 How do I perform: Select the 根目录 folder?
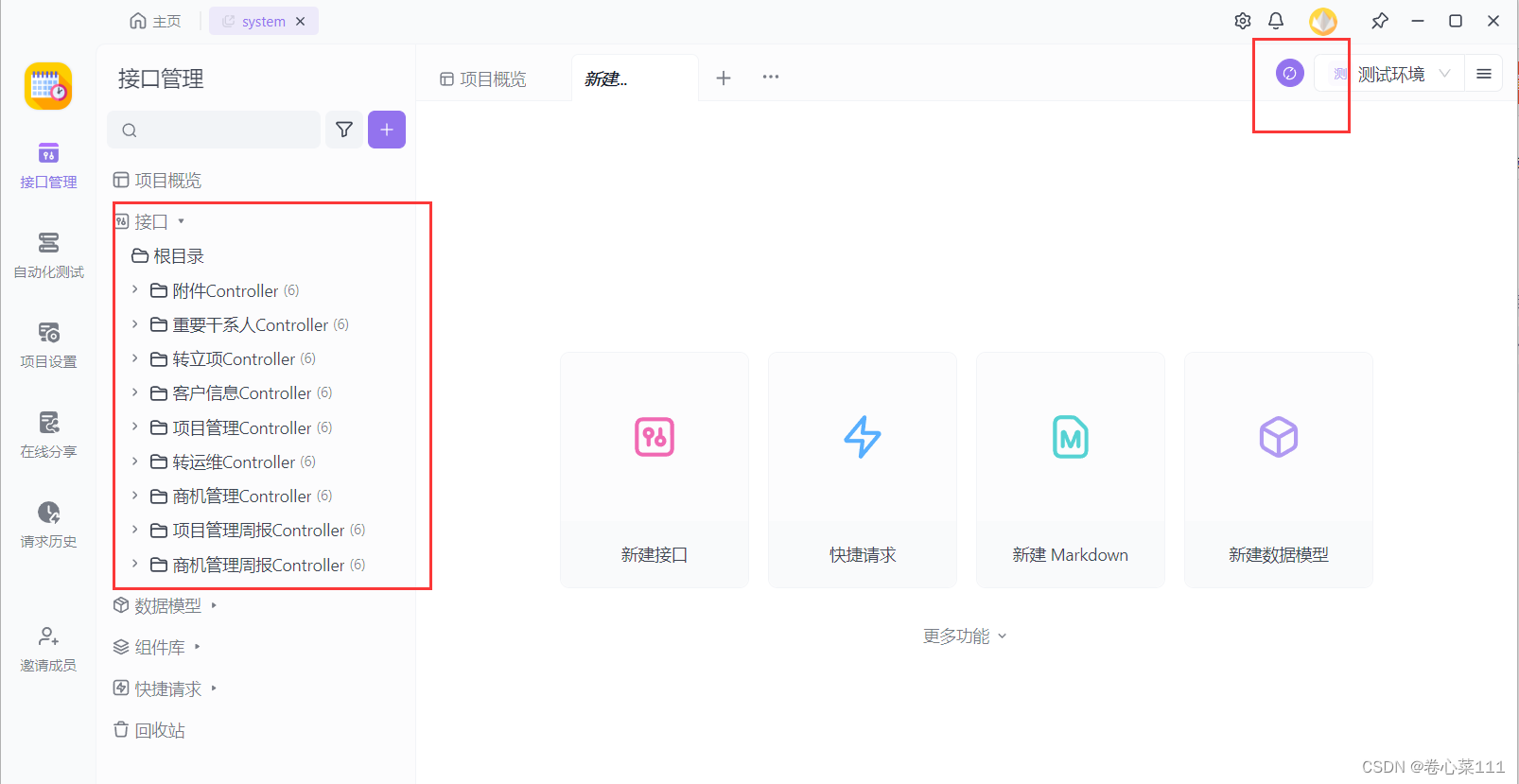pos(168,256)
